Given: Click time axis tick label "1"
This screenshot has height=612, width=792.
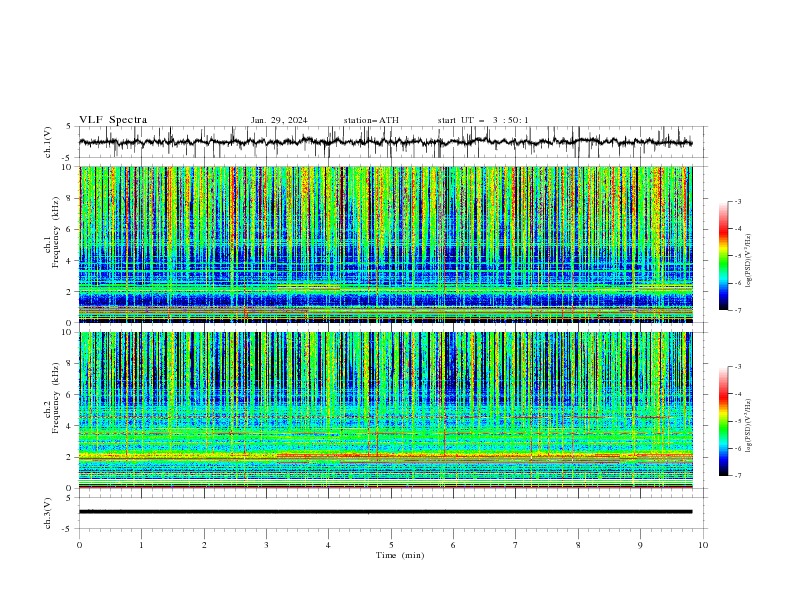Looking at the screenshot, I should (141, 545).
